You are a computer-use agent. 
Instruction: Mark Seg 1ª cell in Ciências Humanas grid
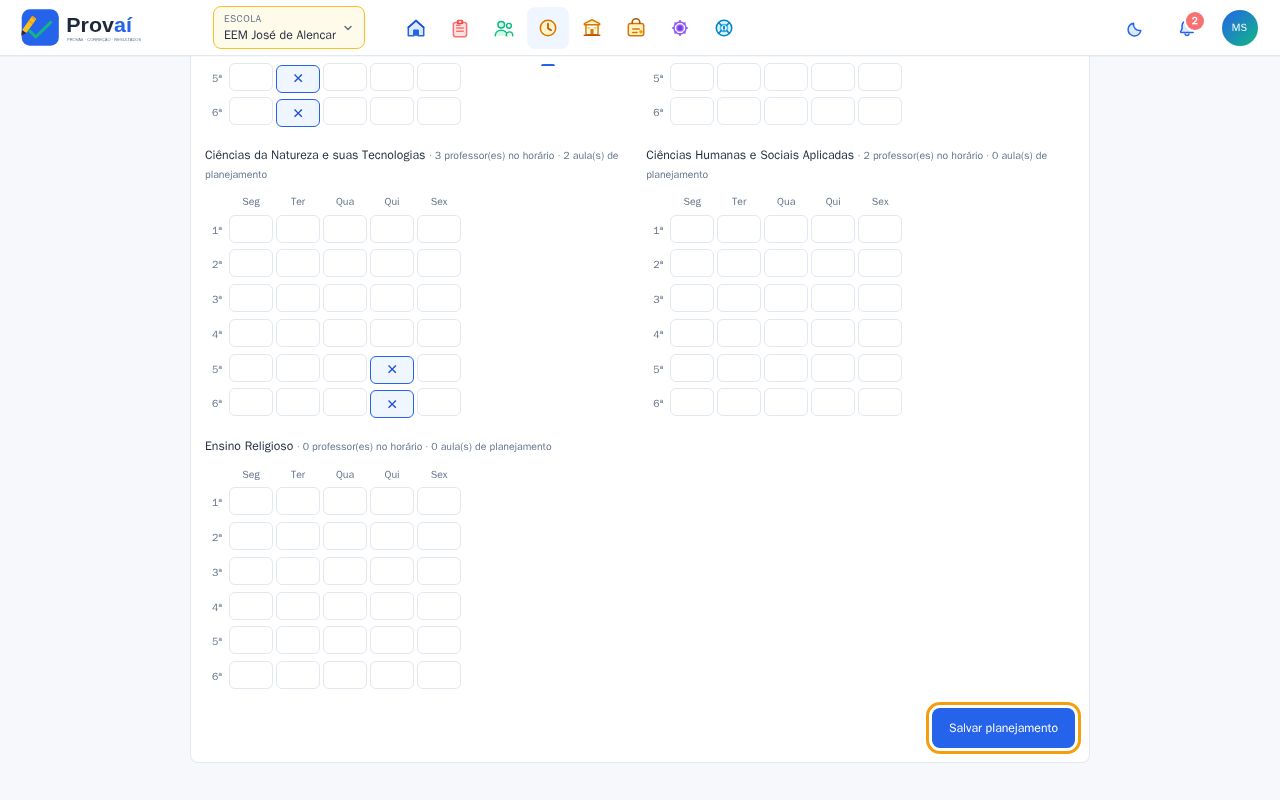[x=692, y=229]
